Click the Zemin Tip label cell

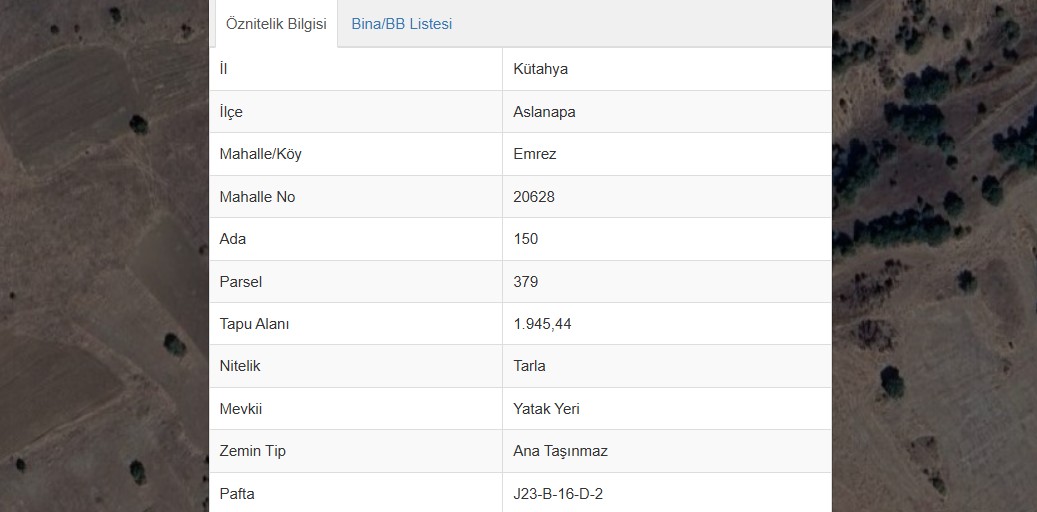[x=356, y=450]
